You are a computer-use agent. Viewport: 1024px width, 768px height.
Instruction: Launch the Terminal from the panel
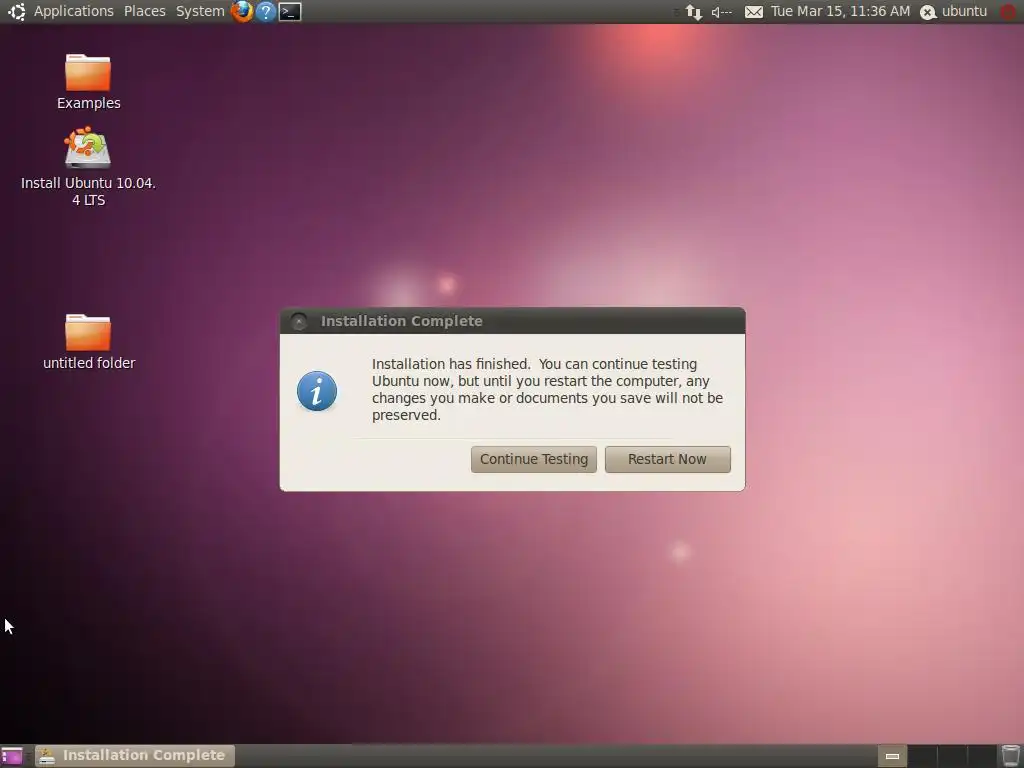(x=290, y=11)
